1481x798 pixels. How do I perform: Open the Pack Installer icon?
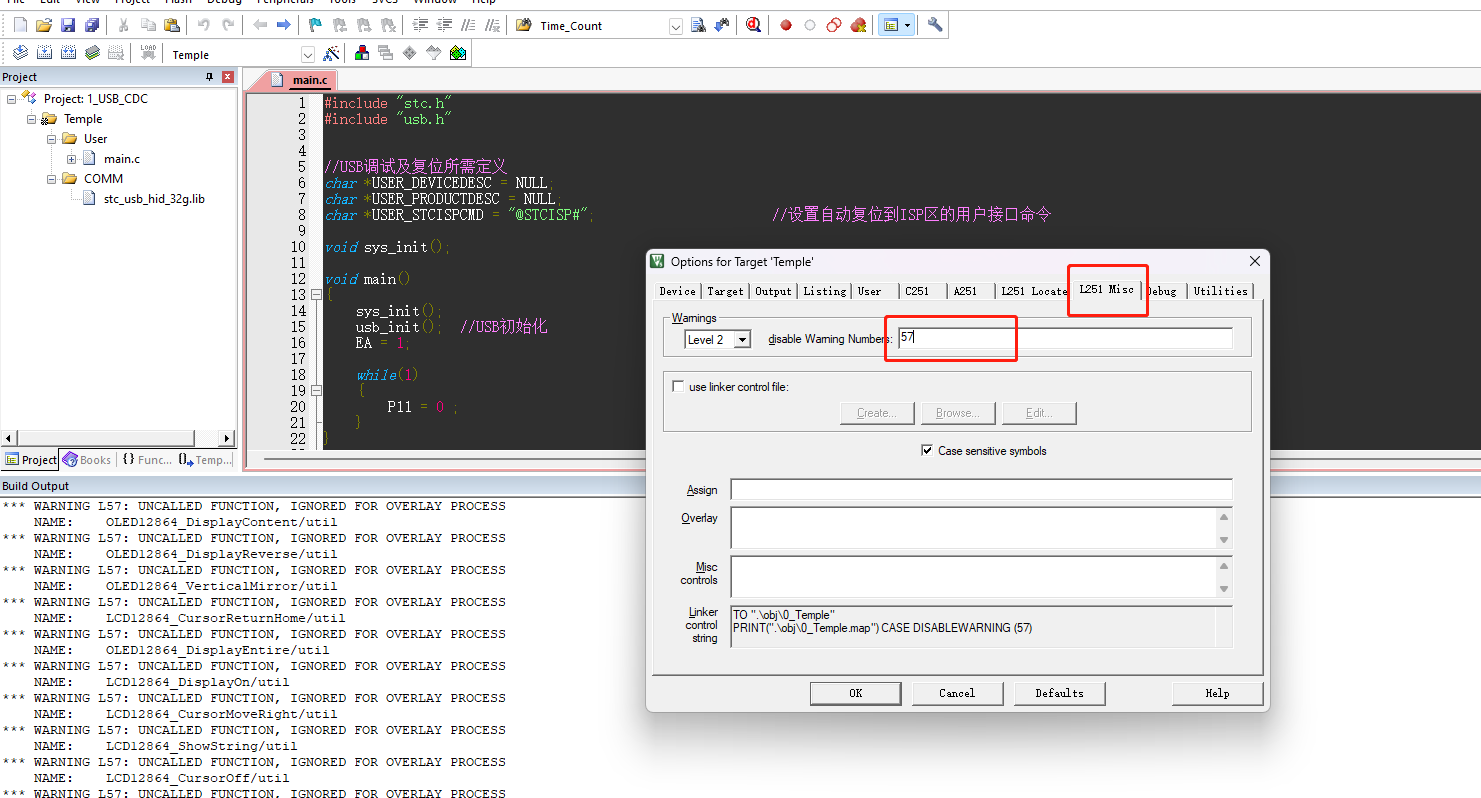coord(458,53)
